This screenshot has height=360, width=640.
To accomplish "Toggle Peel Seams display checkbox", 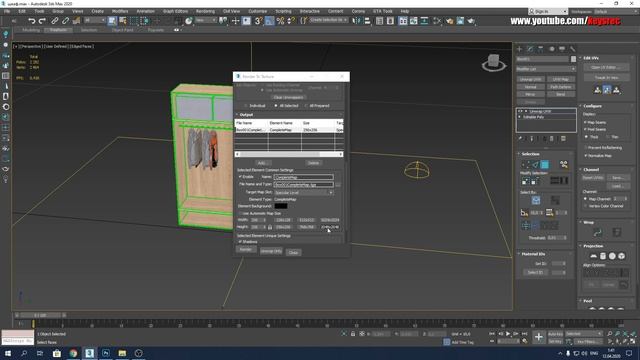I will (586, 129).
